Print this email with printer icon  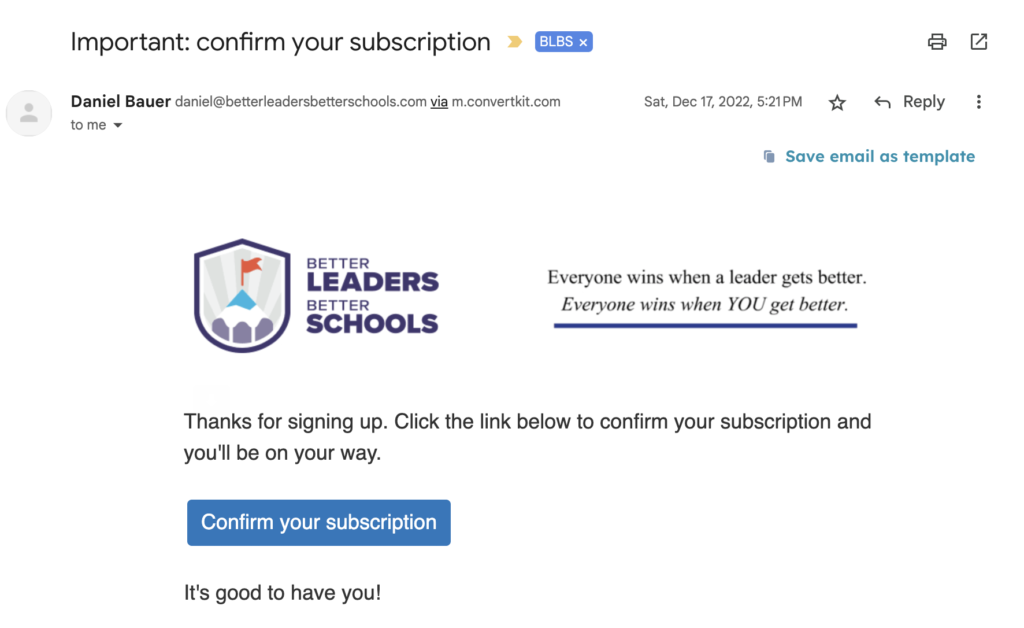coord(937,42)
